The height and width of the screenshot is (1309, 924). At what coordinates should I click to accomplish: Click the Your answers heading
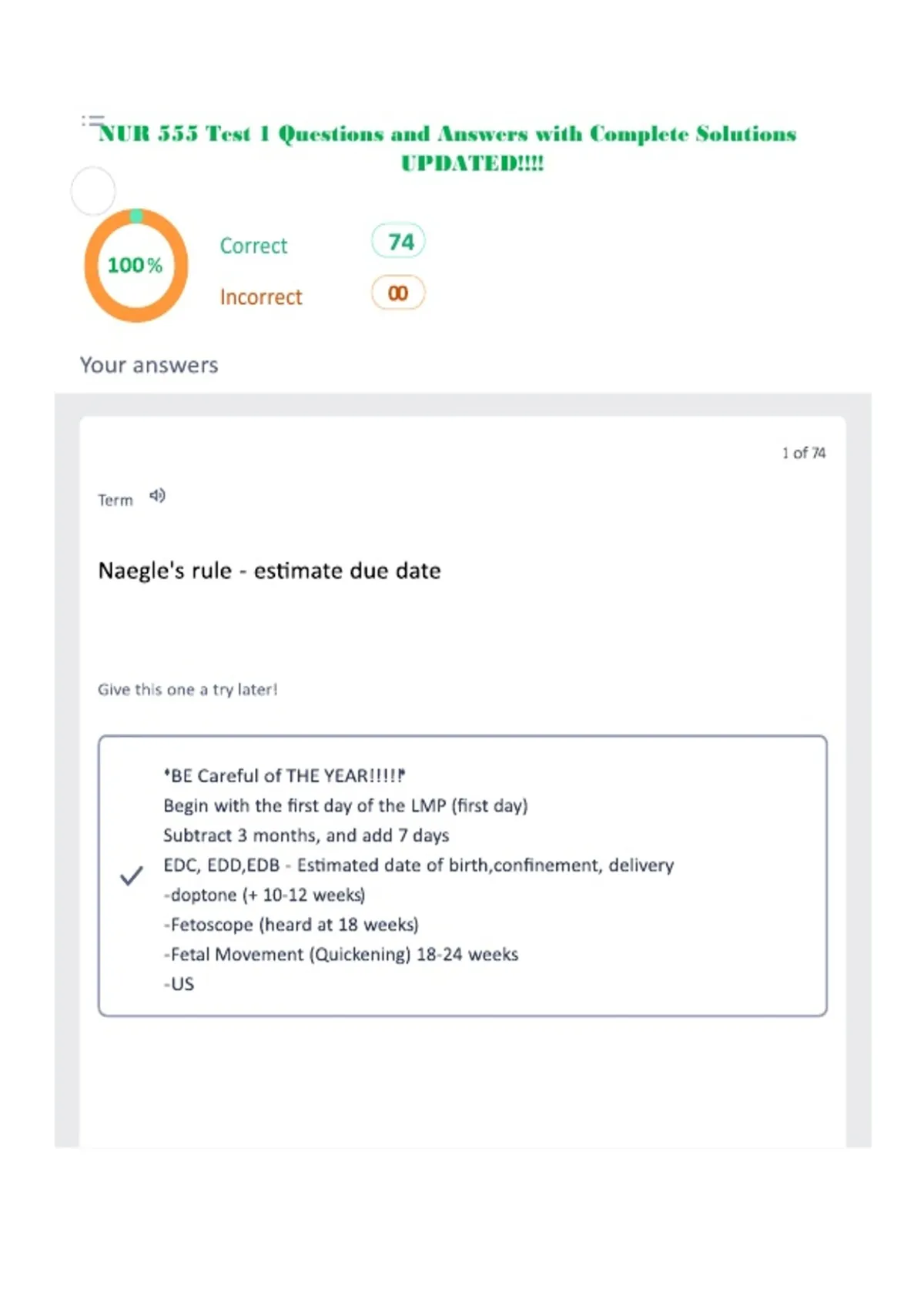(149, 365)
